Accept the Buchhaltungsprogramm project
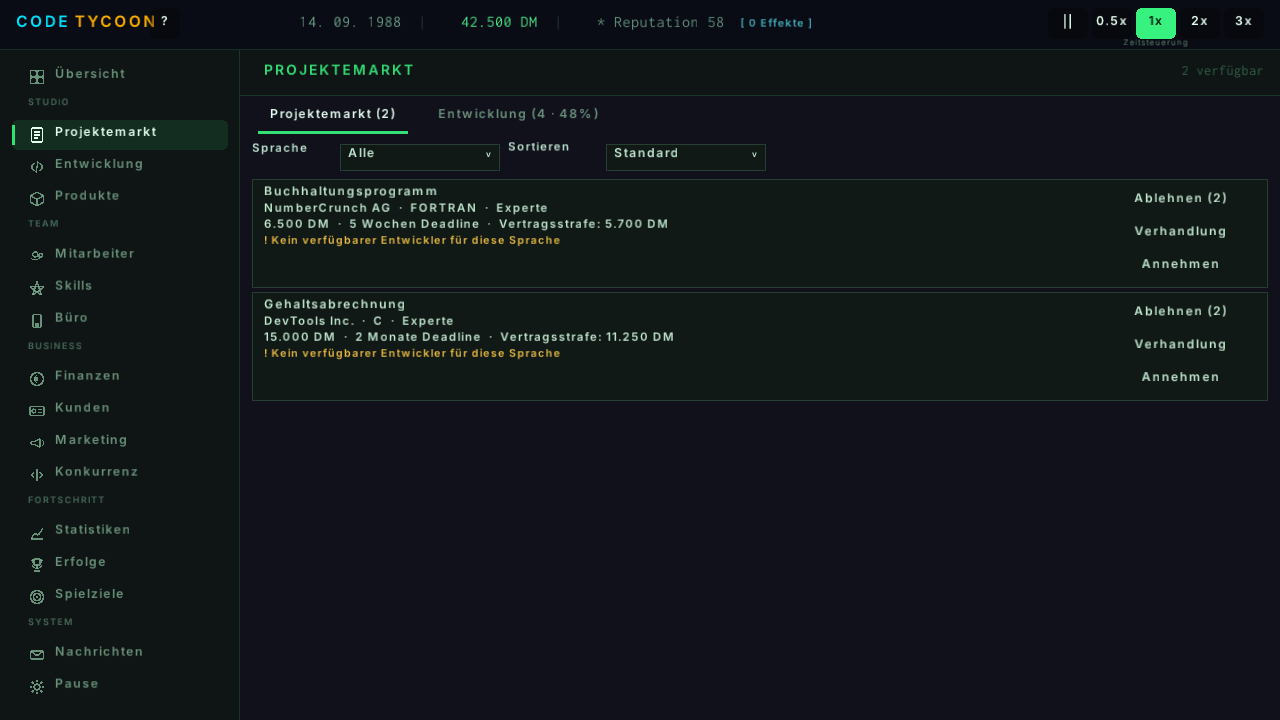 1180,264
